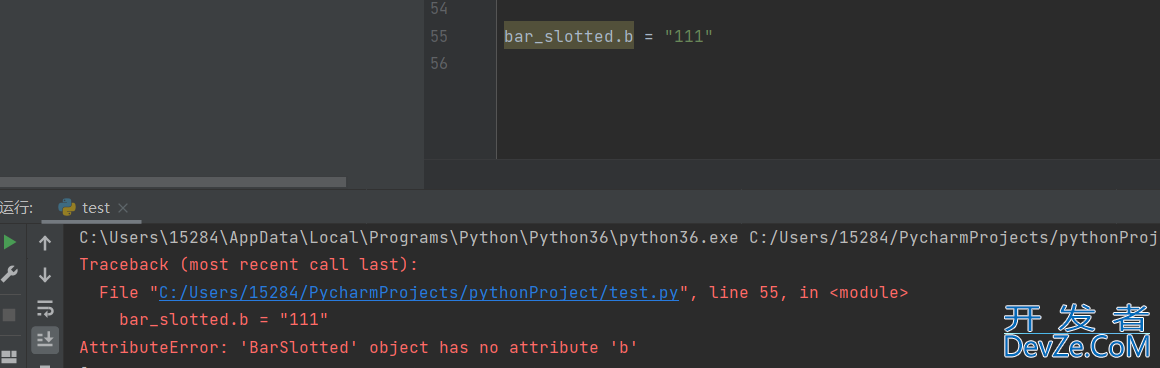This screenshot has width=1160, height=368.
Task: Go up the stack trace arrow
Action: [x=45, y=243]
